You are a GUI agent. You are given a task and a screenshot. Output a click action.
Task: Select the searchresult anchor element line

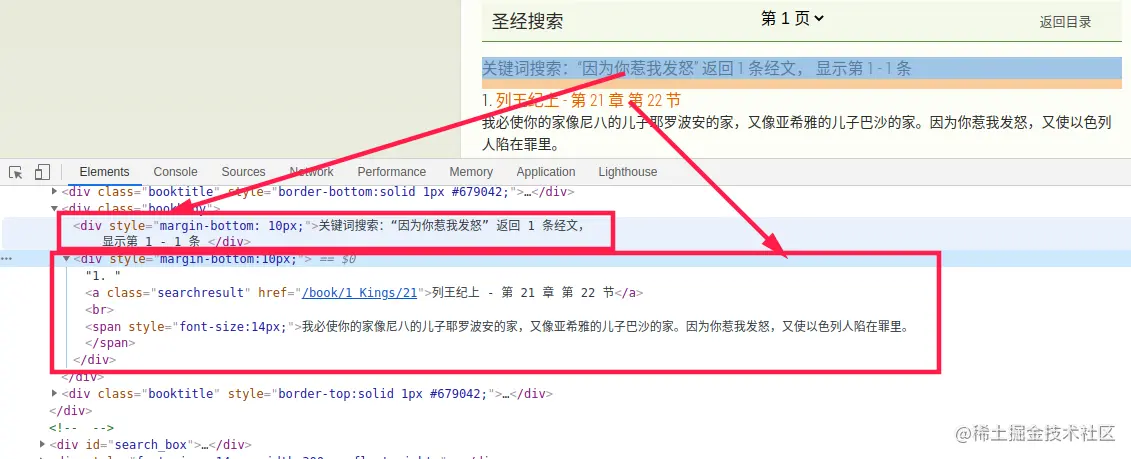364,293
